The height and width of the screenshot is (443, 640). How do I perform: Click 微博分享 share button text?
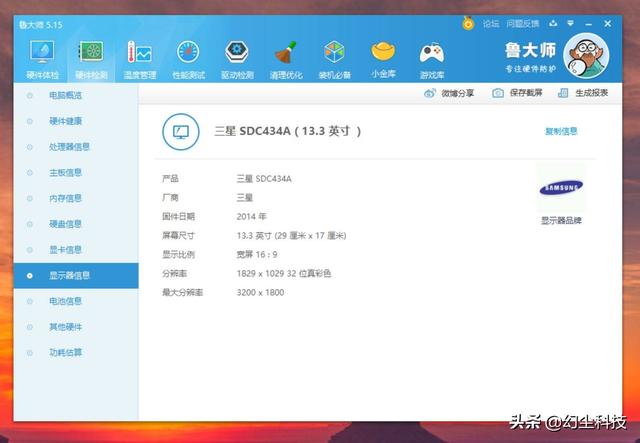click(x=458, y=93)
